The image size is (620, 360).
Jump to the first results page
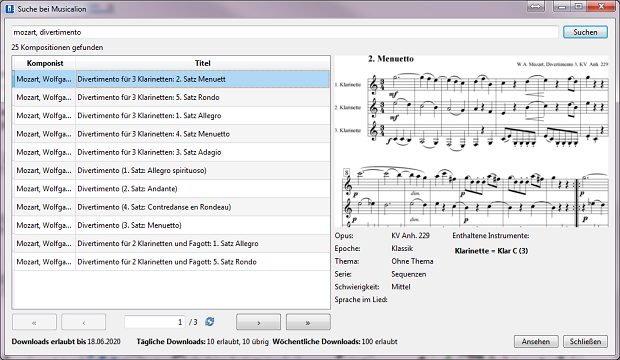pos(34,322)
